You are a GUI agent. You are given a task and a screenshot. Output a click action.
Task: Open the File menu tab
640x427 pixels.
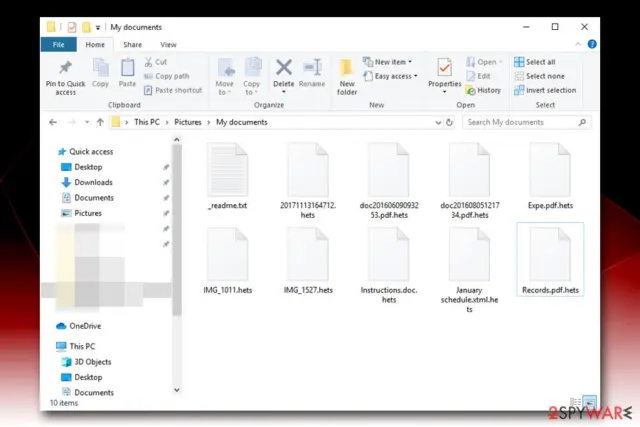tap(58, 44)
